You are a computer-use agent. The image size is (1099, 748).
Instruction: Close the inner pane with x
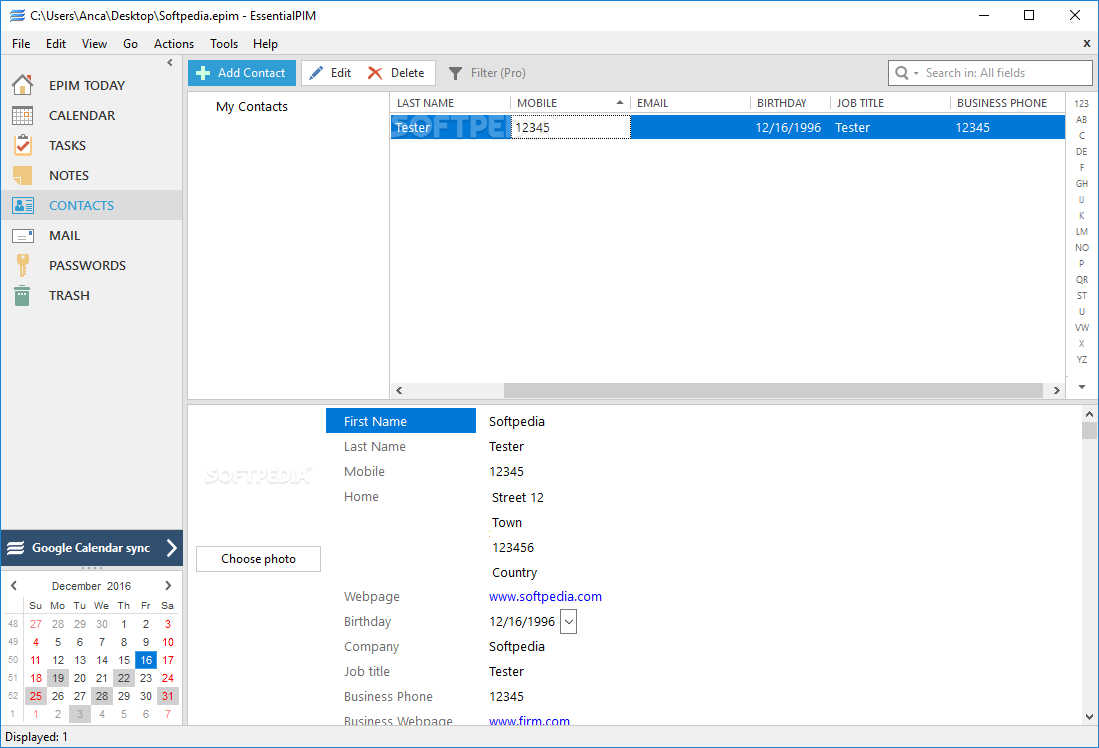(x=1086, y=43)
